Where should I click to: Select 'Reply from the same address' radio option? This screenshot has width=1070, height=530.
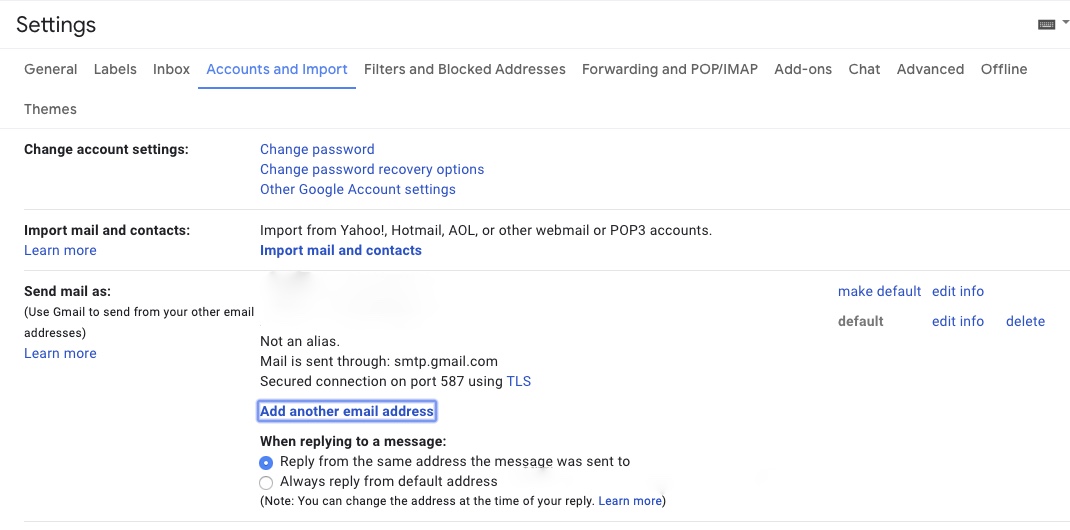click(x=266, y=462)
